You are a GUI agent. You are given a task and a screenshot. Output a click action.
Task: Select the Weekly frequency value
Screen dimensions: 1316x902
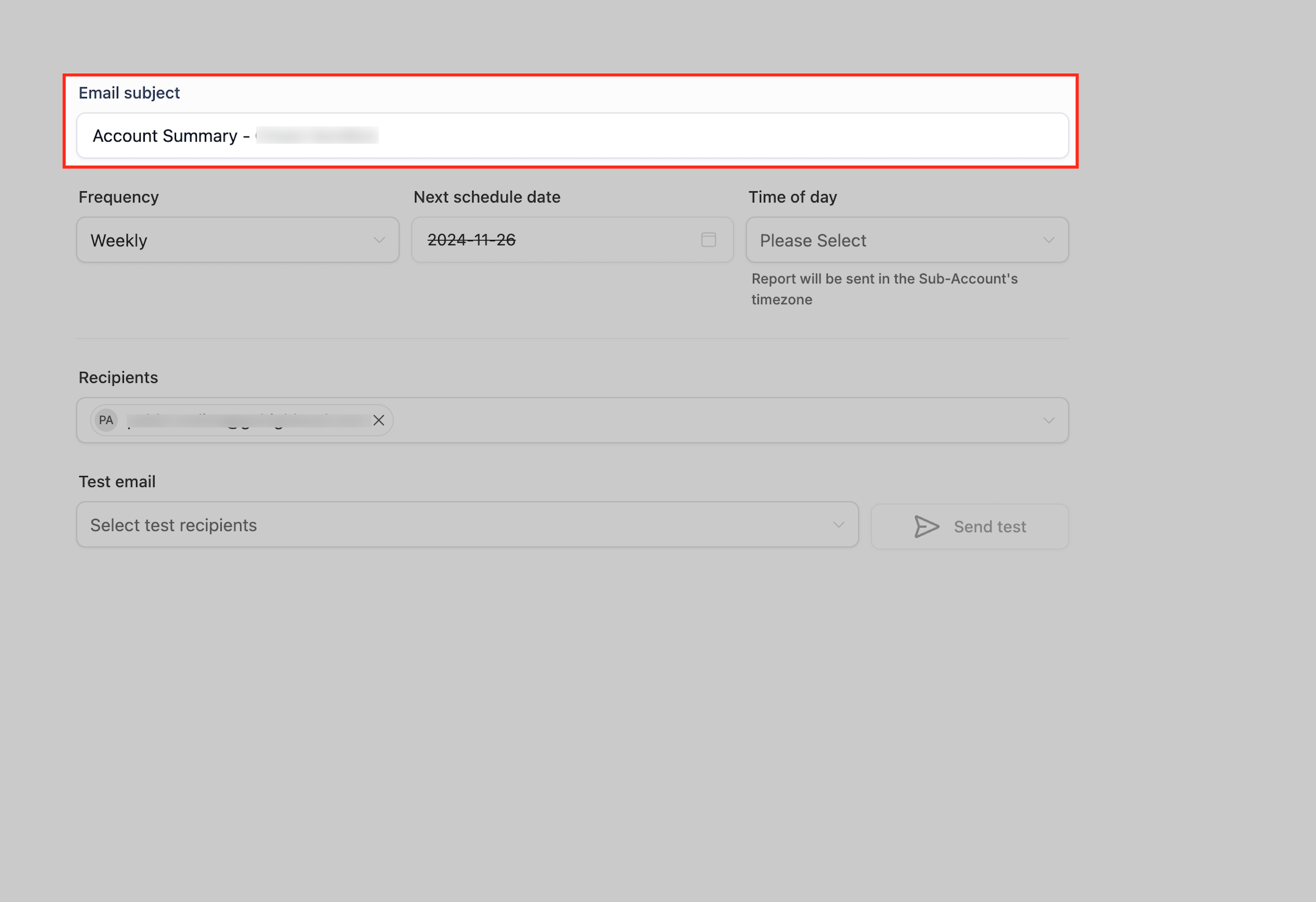coord(119,241)
